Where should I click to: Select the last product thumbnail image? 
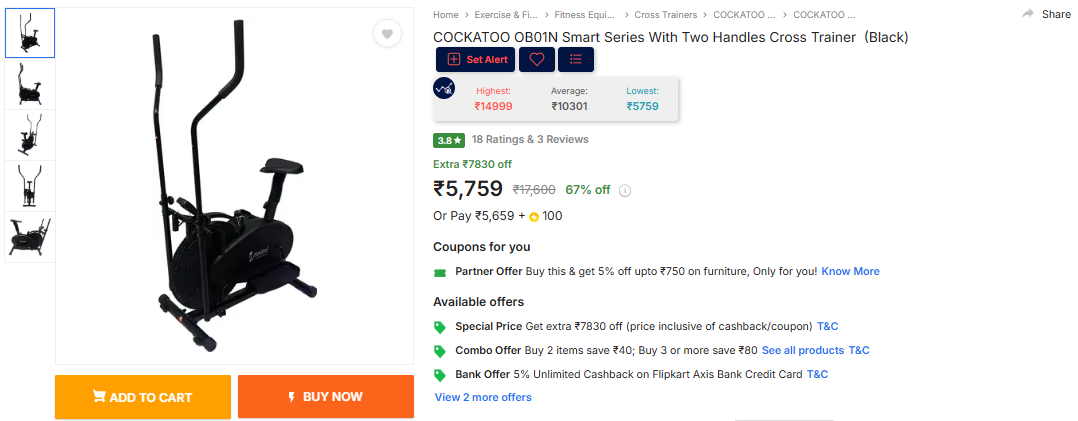[x=30, y=238]
